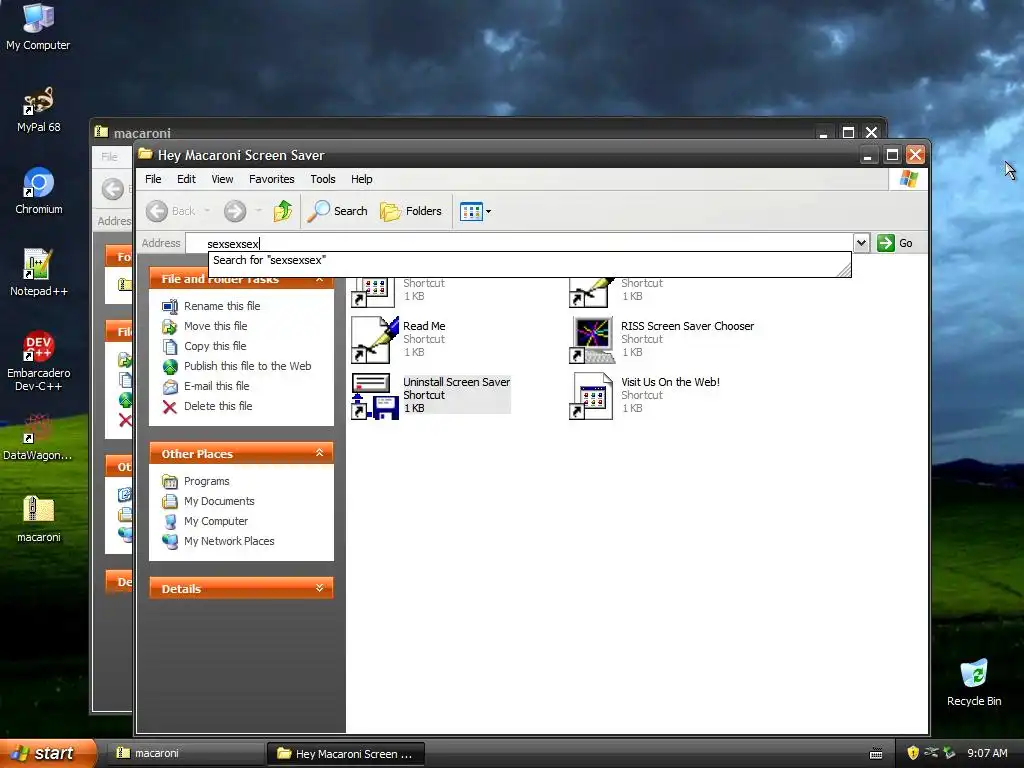Open Back history dropdown arrow
1024x768 pixels.
point(207,210)
